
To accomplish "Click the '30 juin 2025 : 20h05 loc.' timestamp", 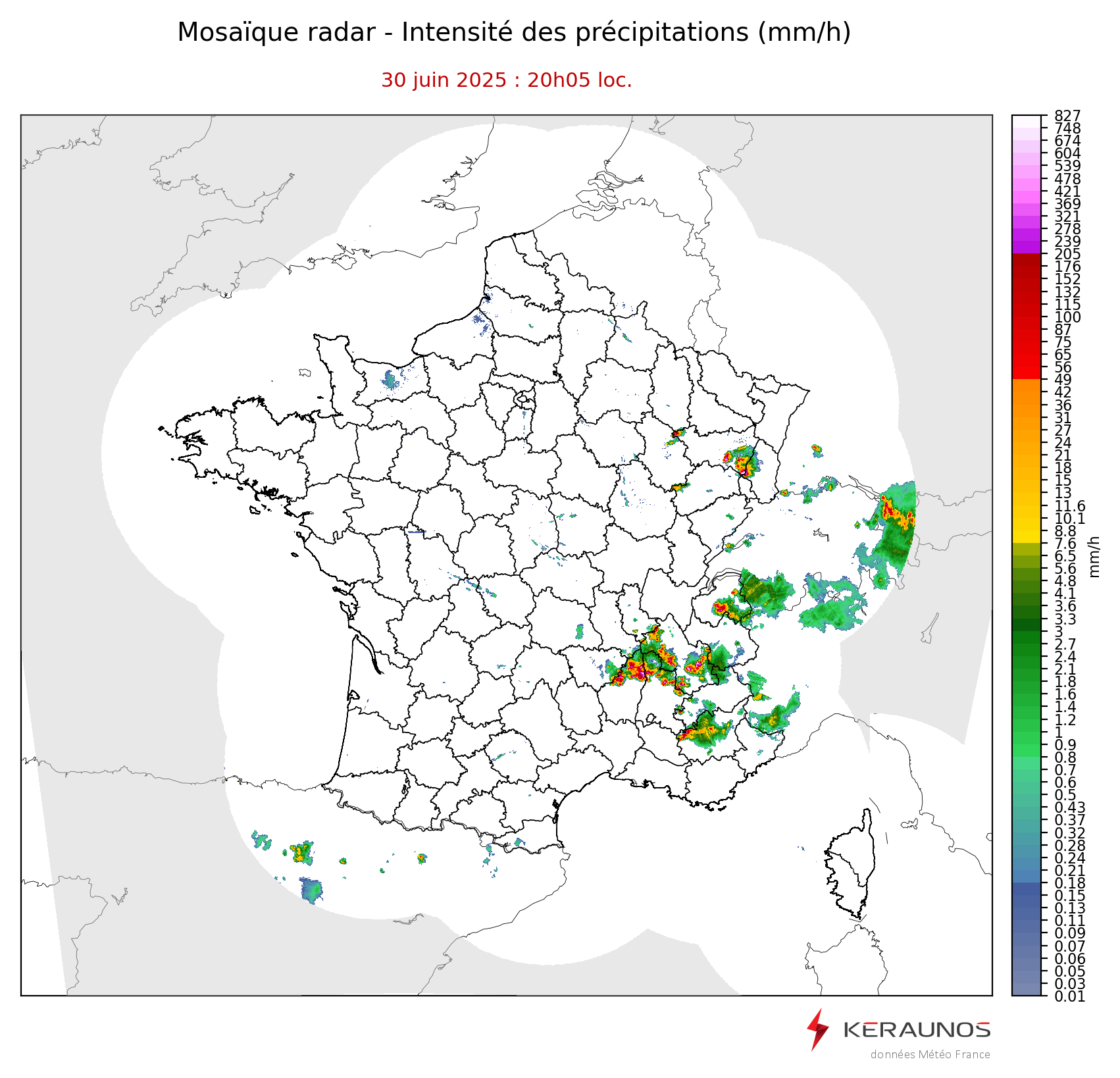I will pos(507,80).
